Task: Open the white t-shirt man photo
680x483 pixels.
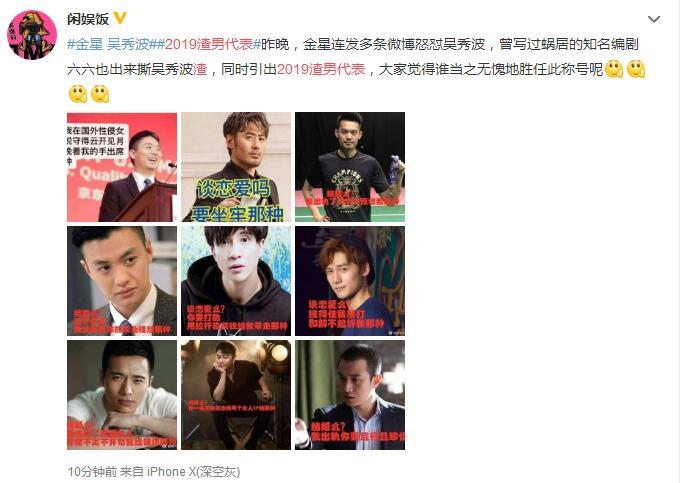Action: click(x=122, y=395)
